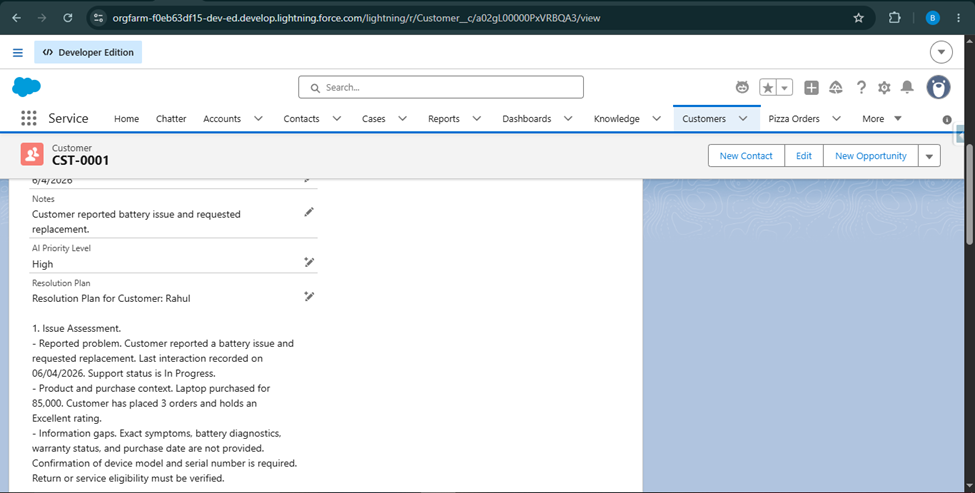Select the AI Priority Level value High
975x493 pixels.
pyautogui.click(x=42, y=264)
